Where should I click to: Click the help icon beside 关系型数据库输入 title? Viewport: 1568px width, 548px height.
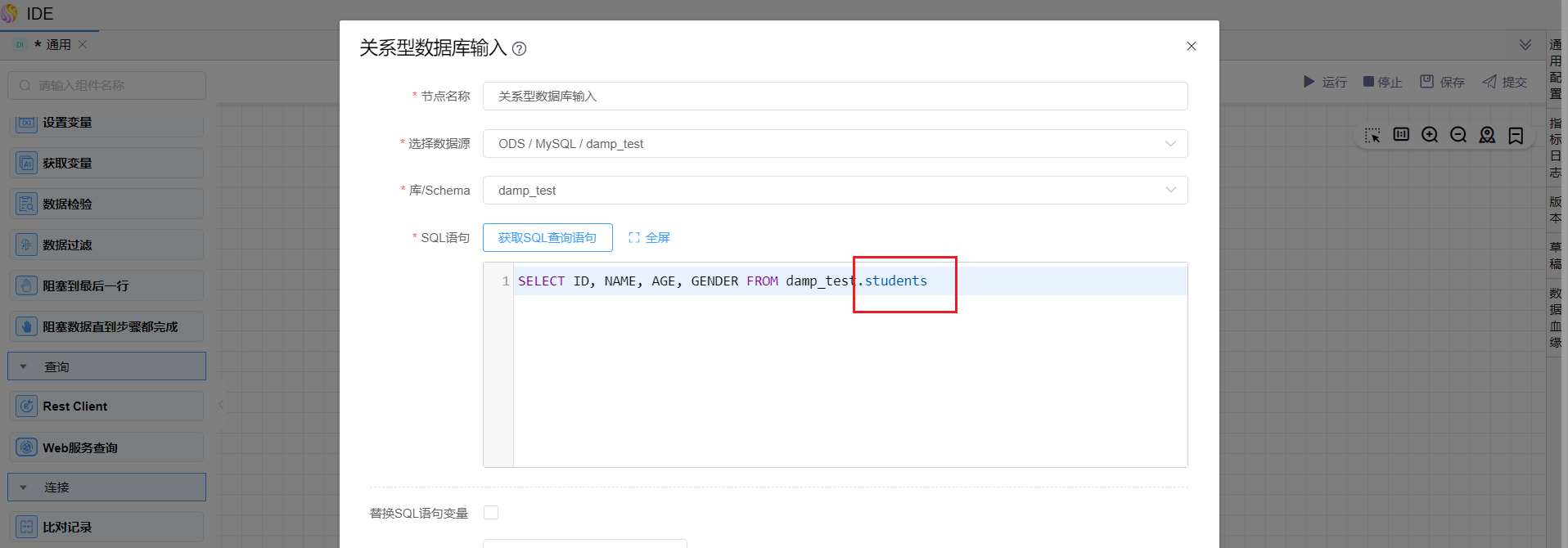[x=519, y=49]
